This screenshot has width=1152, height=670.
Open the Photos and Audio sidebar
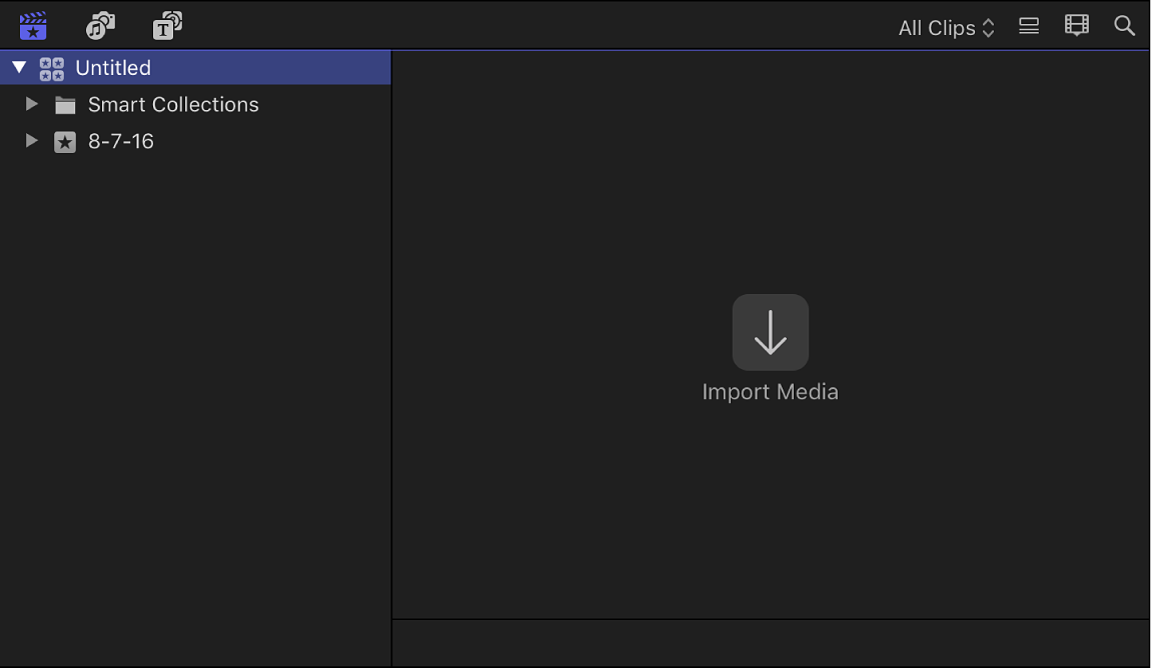(x=100, y=26)
